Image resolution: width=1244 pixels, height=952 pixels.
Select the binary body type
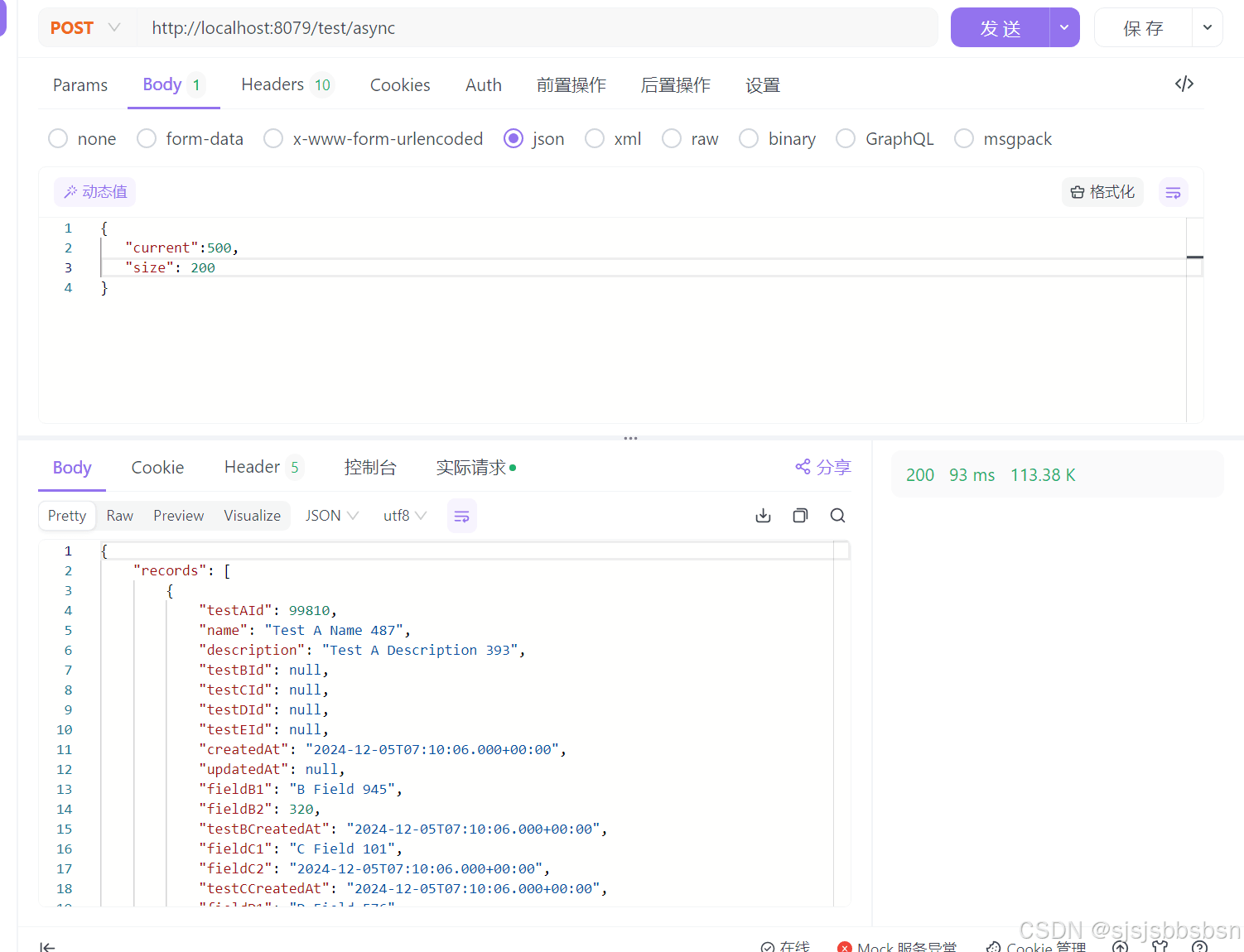pyautogui.click(x=777, y=138)
